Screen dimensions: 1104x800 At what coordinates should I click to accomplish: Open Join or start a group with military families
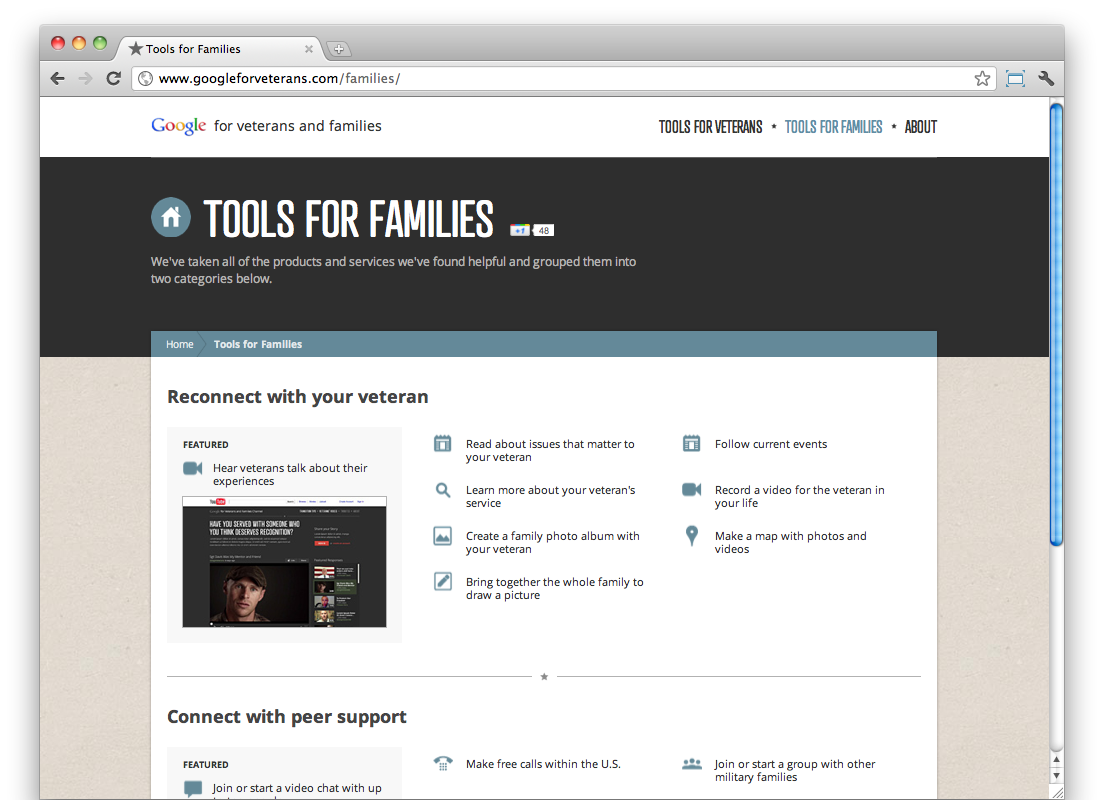pos(795,770)
